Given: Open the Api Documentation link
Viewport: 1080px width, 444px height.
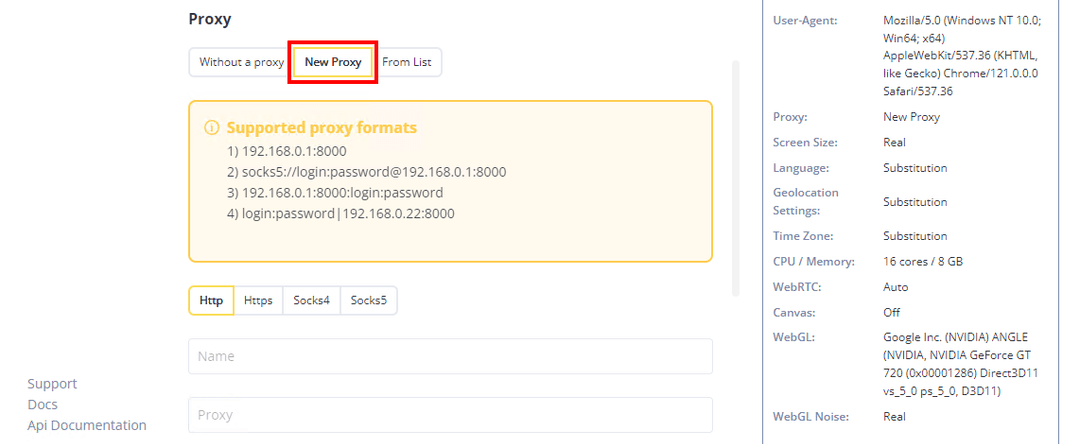Looking at the screenshot, I should coord(87,425).
